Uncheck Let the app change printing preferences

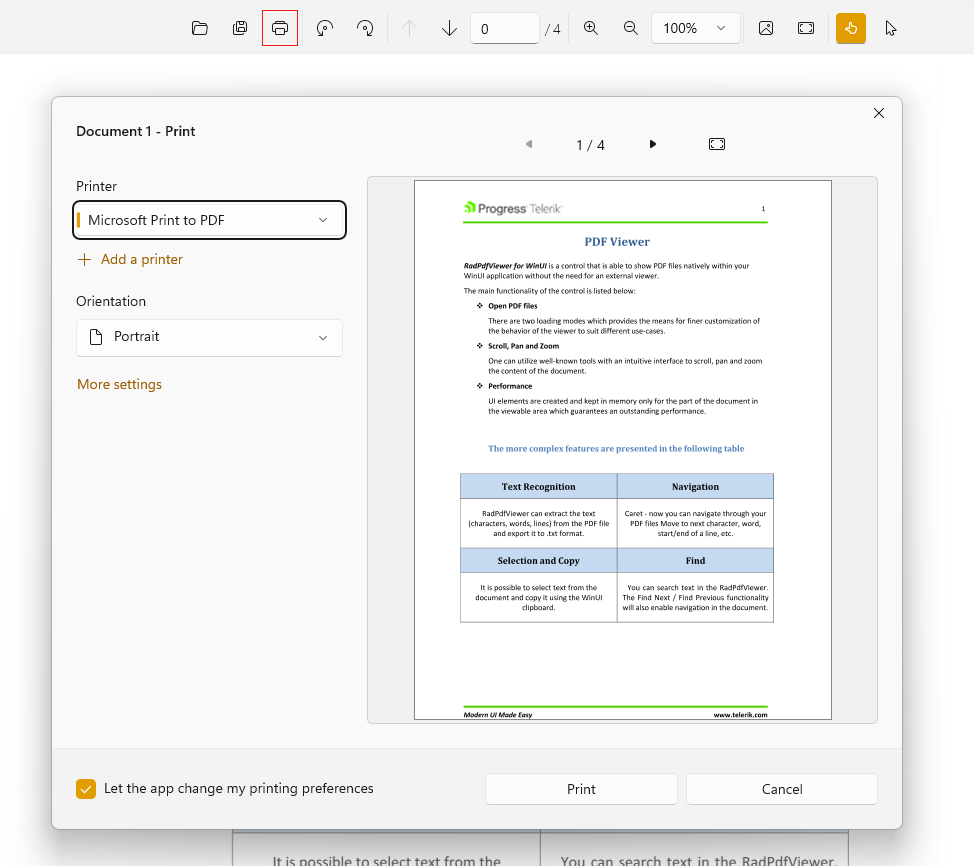click(x=86, y=789)
